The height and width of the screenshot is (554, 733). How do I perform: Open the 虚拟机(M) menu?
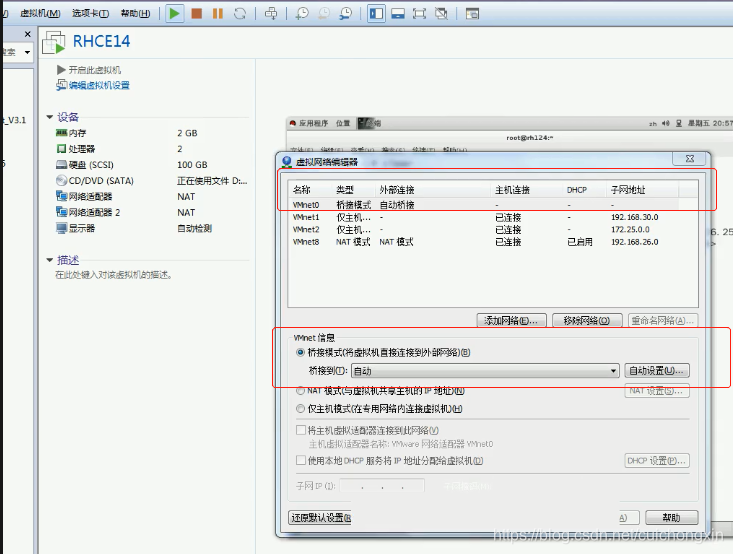tap(40, 14)
